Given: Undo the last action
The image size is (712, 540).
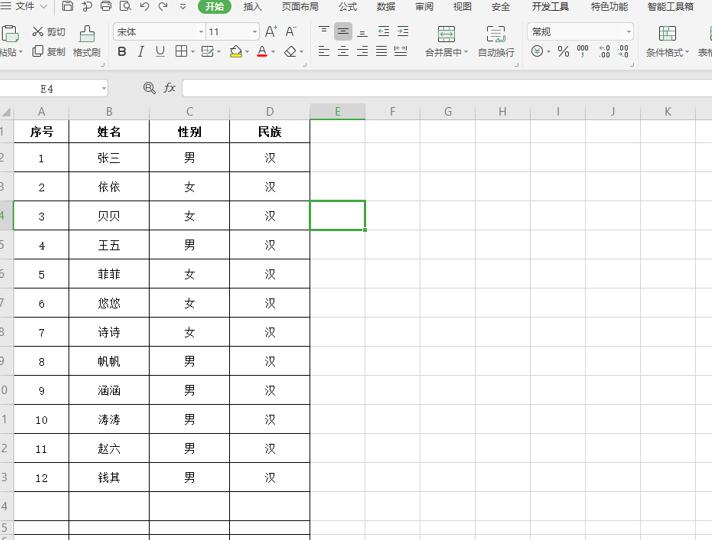Looking at the screenshot, I should [x=144, y=6].
